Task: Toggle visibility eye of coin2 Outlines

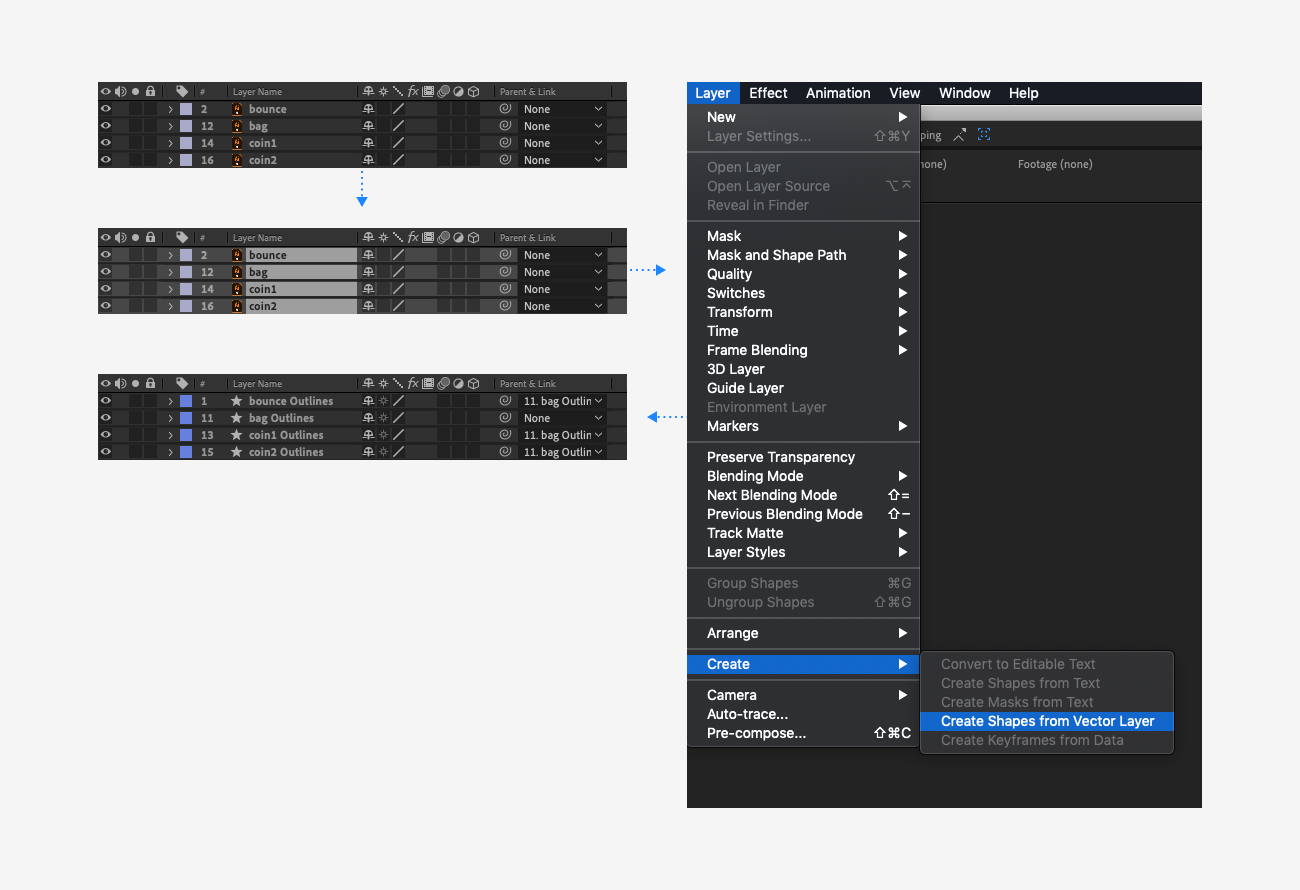Action: (105, 452)
